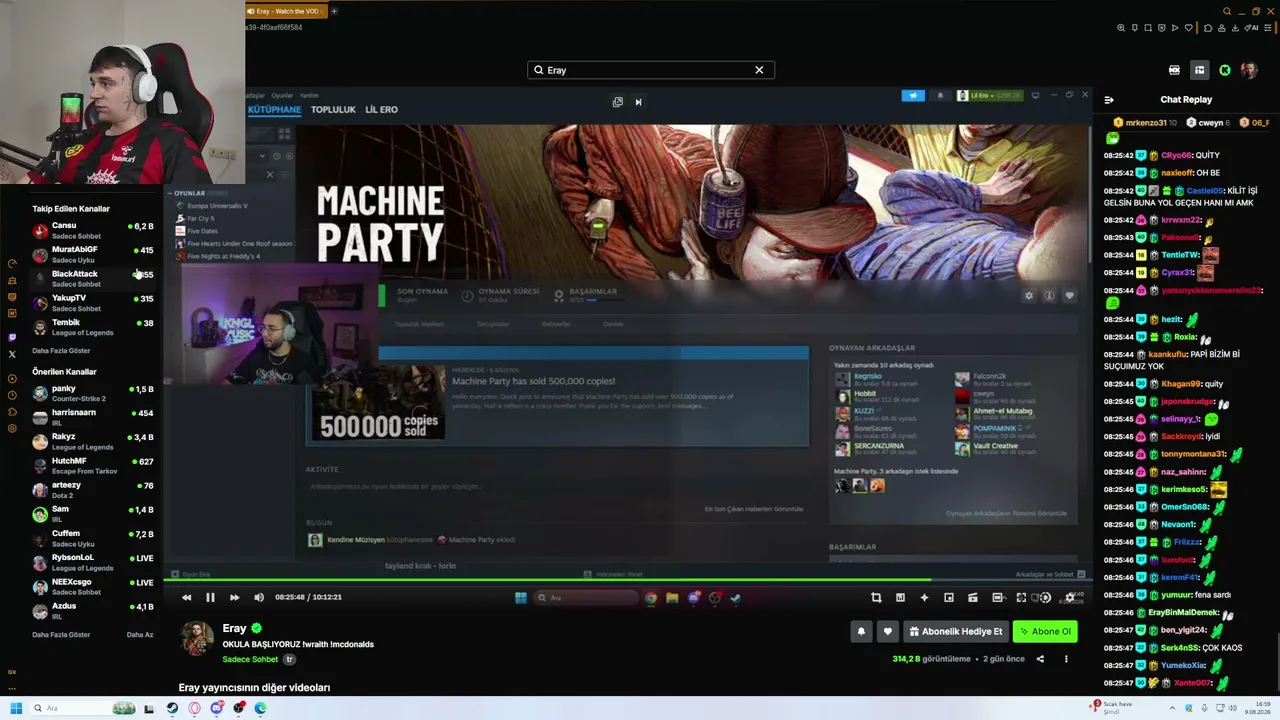Seek on the green video progress bar
1280x720 pixels.
628,579
